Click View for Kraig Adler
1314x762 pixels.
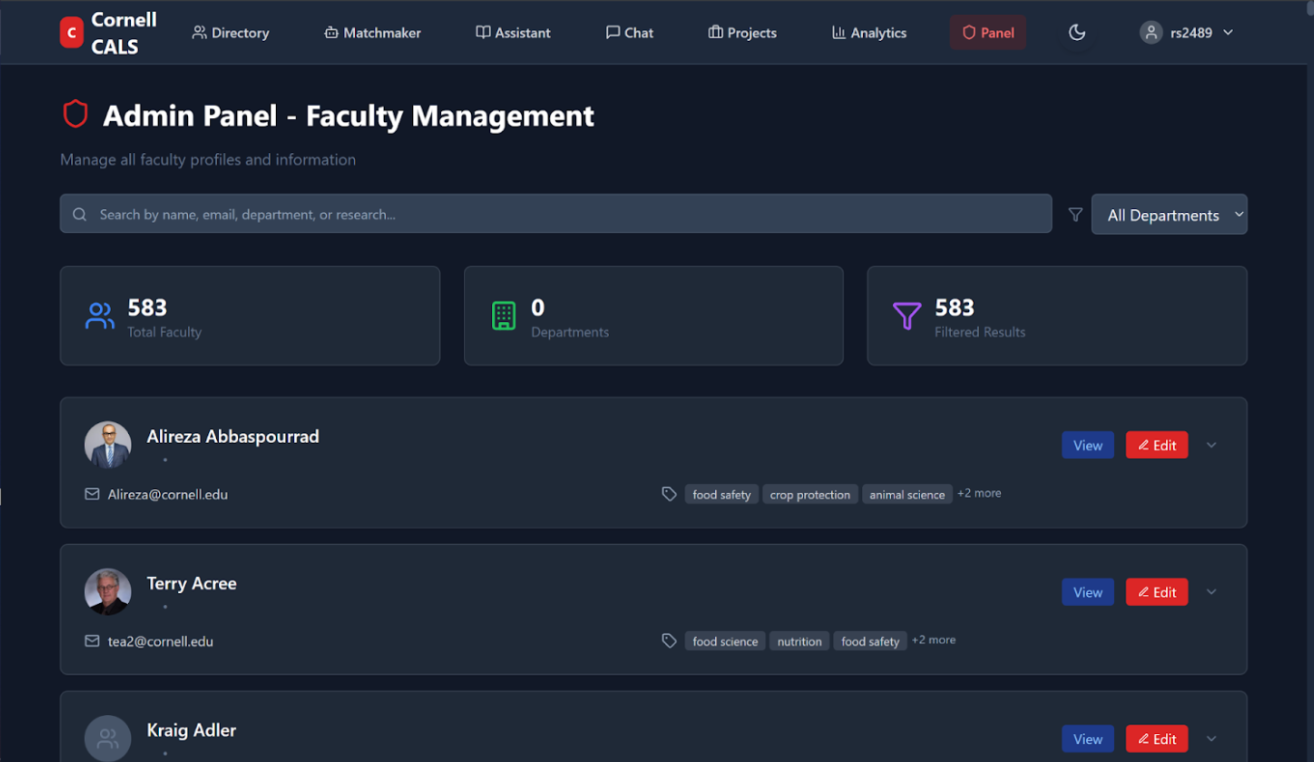(1087, 739)
